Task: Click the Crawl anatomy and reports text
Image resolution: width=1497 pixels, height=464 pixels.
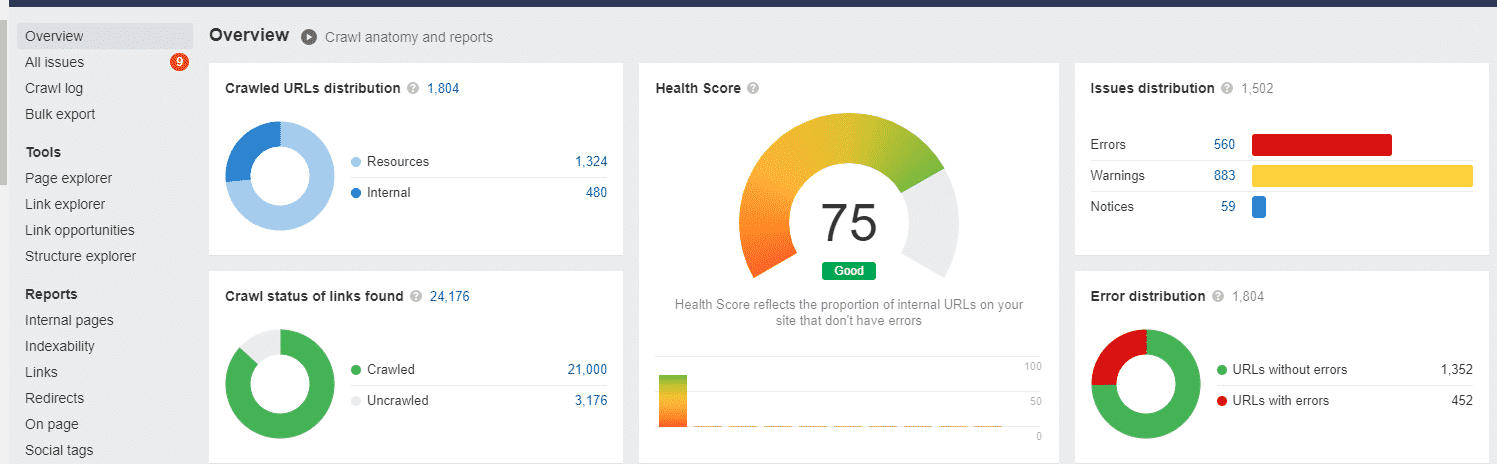Action: [409, 37]
